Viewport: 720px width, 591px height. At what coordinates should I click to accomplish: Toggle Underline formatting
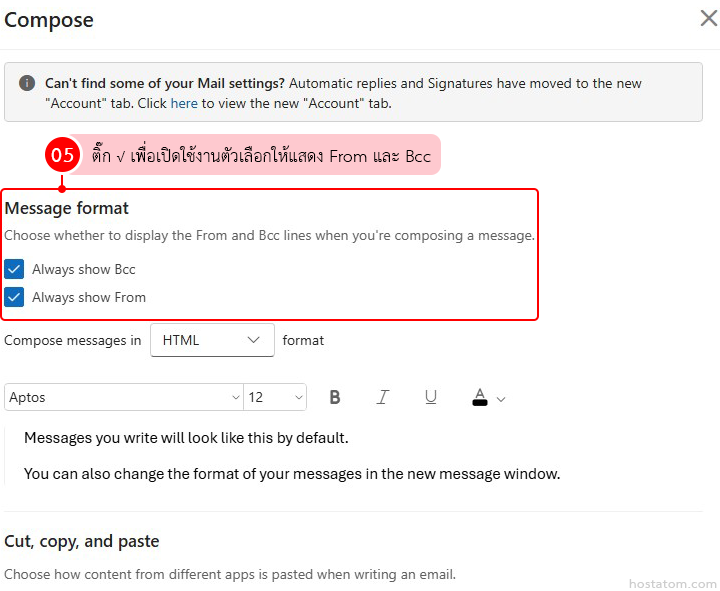coord(430,397)
